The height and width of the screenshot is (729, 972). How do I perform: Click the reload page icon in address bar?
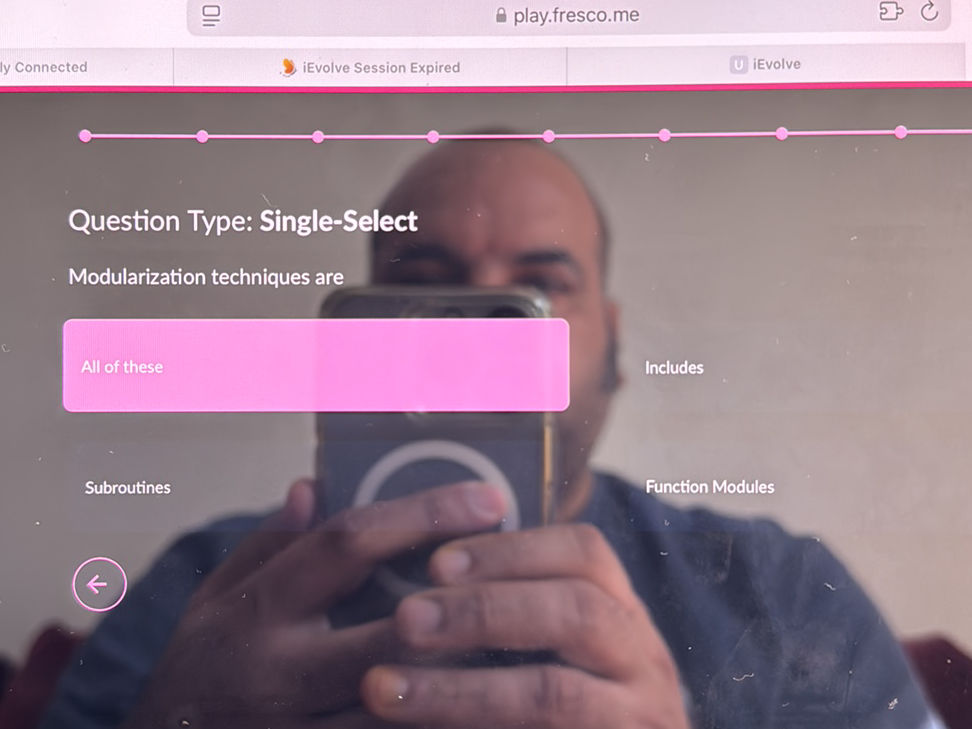pyautogui.click(x=929, y=11)
